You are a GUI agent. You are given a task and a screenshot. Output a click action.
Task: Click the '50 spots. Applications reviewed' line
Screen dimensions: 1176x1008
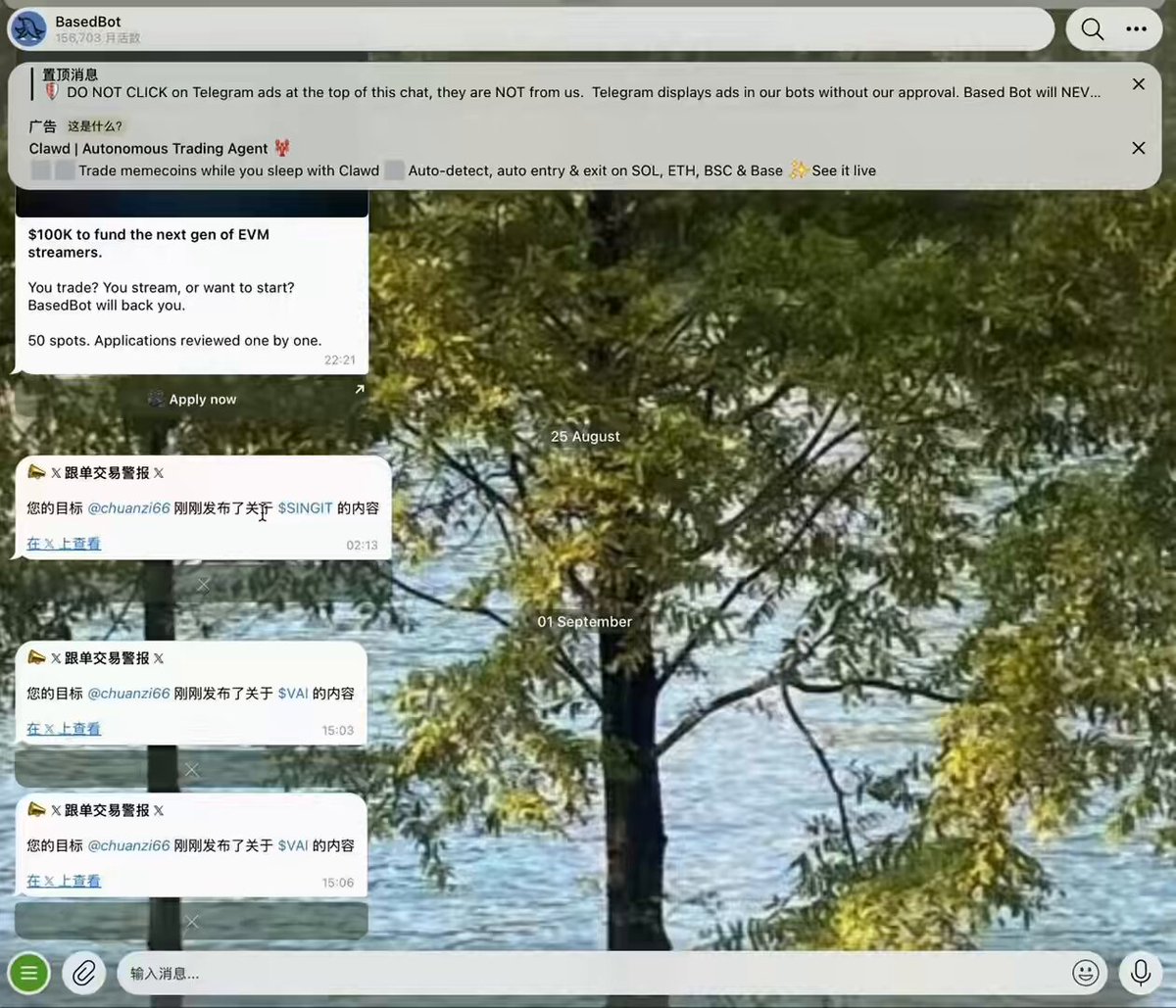pyautogui.click(x=174, y=341)
